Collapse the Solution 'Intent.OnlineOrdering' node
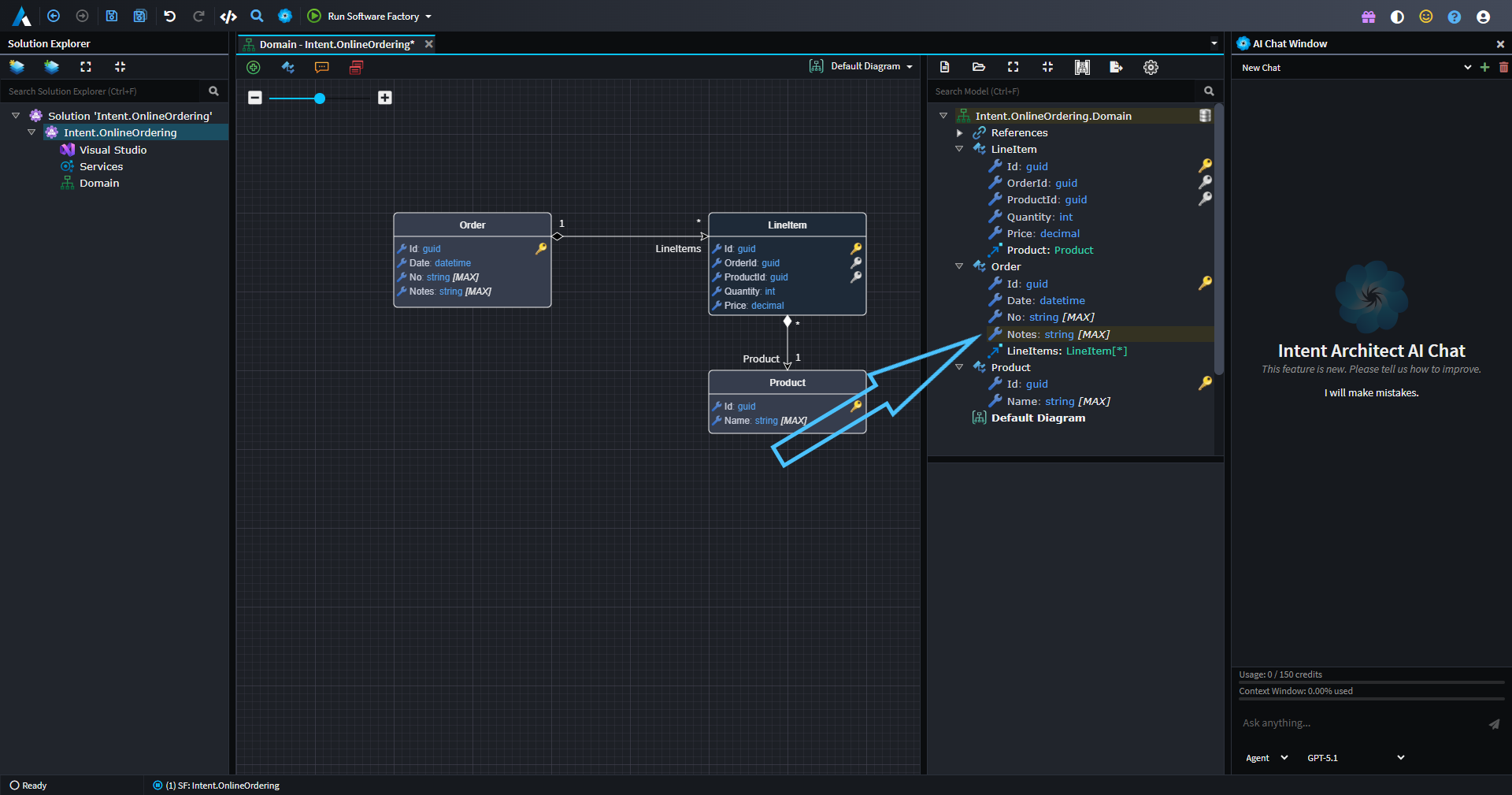 click(16, 116)
